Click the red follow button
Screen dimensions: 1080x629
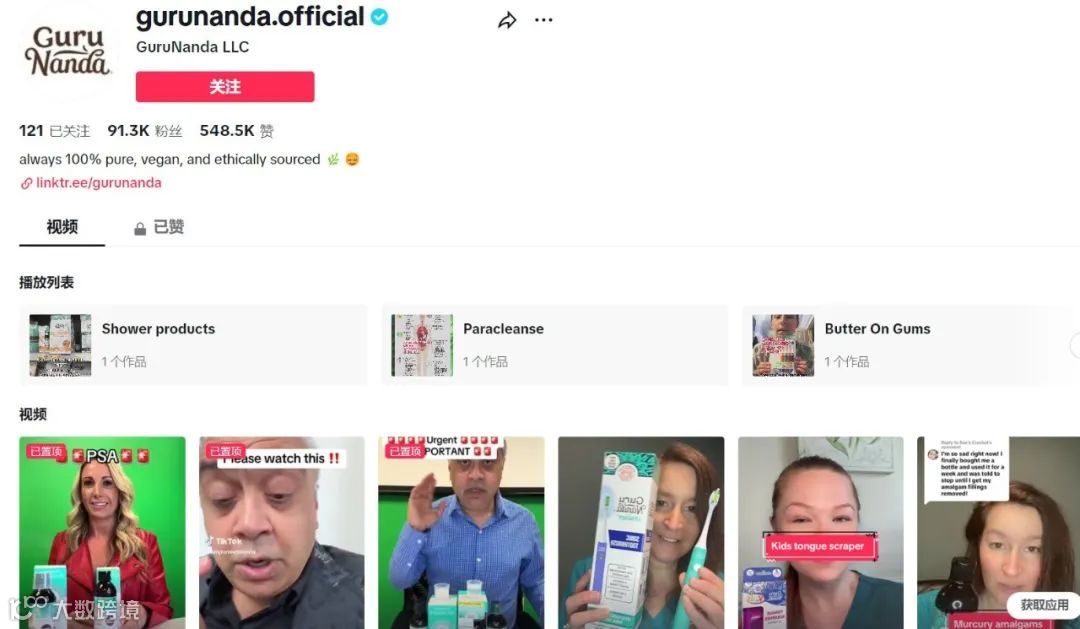(x=225, y=87)
